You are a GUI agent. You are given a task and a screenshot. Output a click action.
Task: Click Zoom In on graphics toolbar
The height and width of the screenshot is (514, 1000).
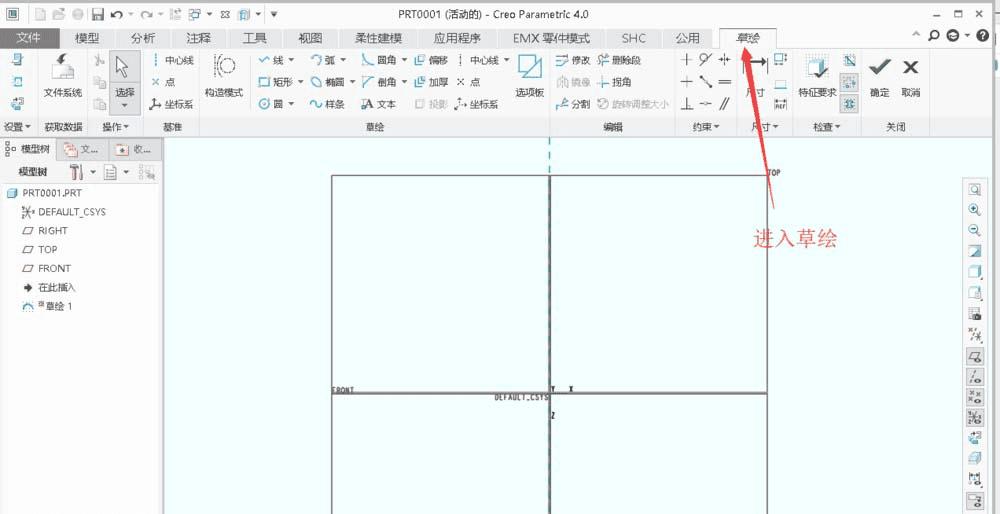tap(974, 210)
